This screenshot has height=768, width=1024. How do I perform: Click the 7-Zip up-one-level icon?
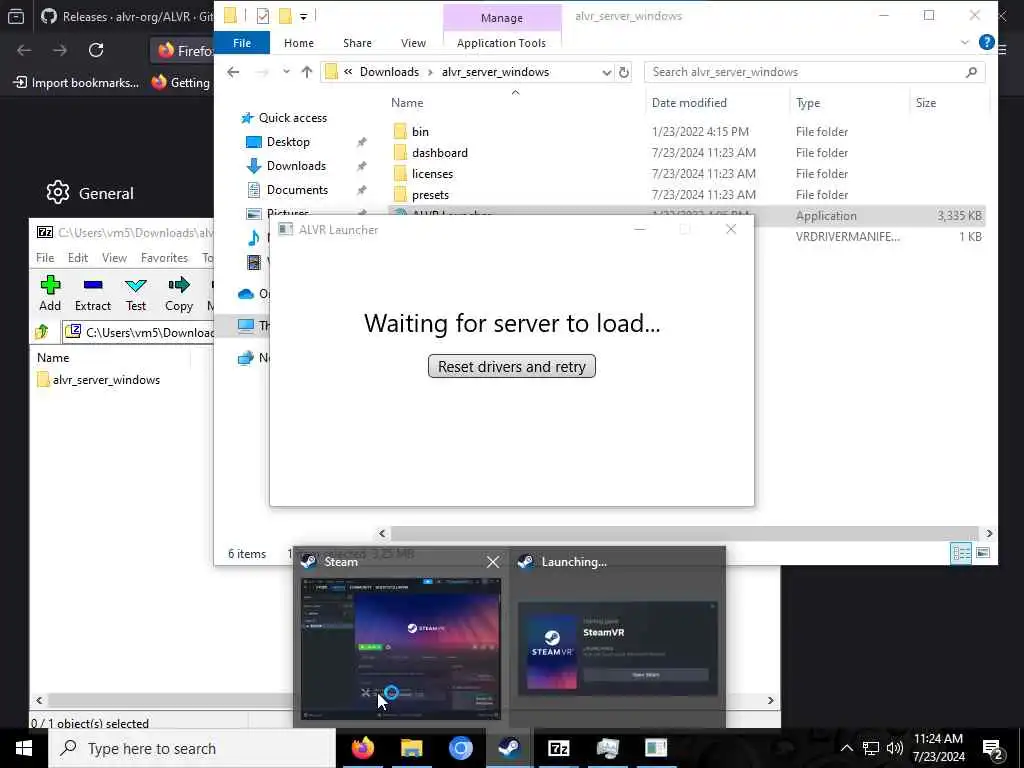[x=42, y=332]
